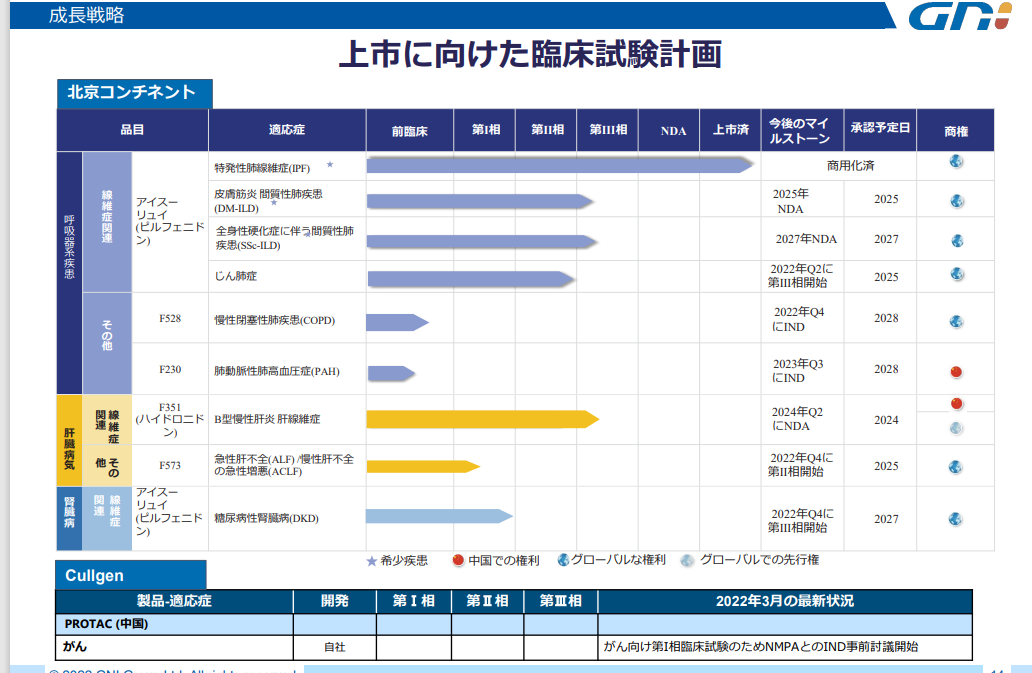Image resolution: width=1032 pixels, height=673 pixels.
Task: Click the 承認予定日 column header
Action: tap(878, 131)
